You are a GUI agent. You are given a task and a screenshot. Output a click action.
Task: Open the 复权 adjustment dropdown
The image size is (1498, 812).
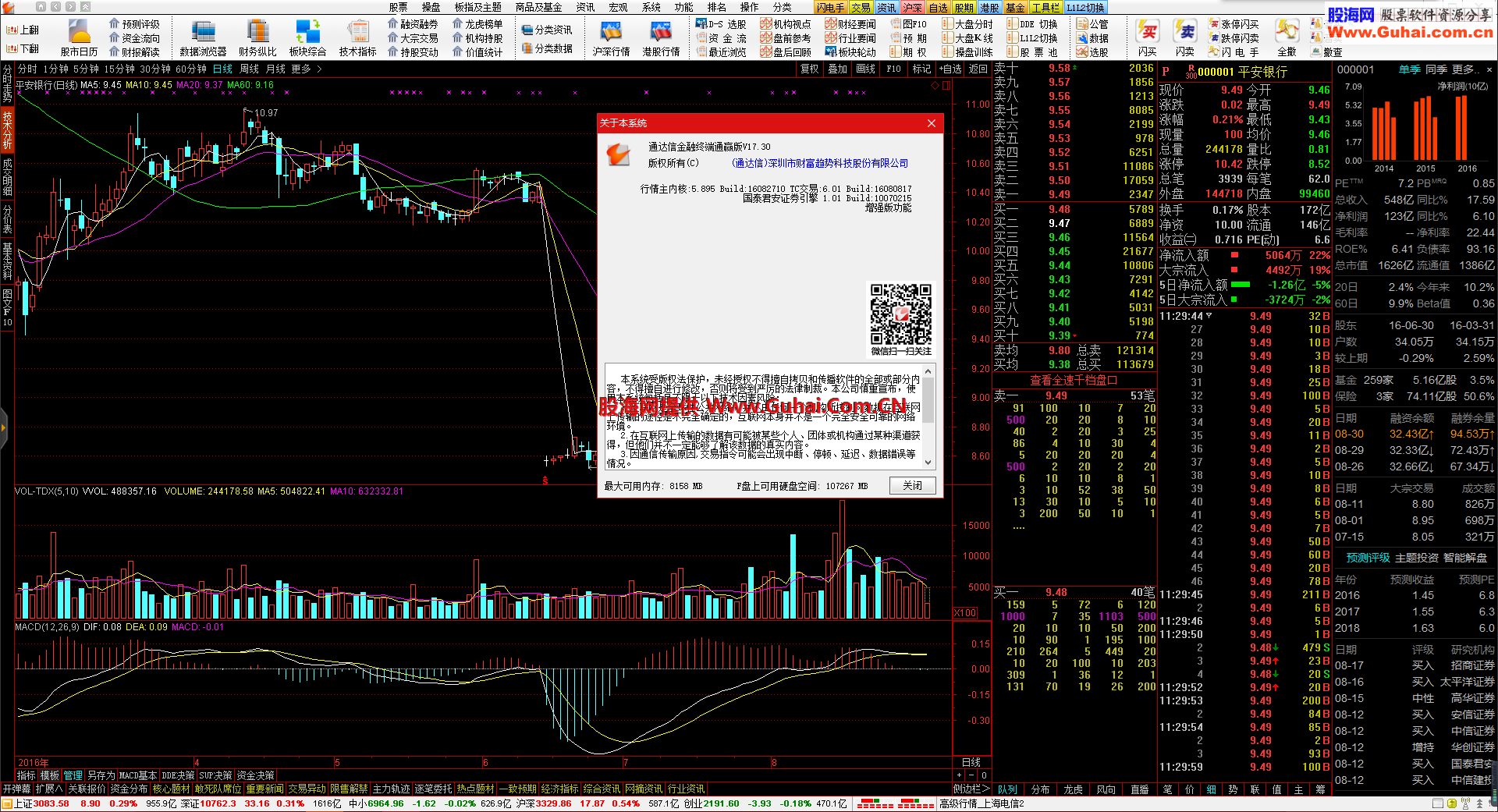pos(810,69)
